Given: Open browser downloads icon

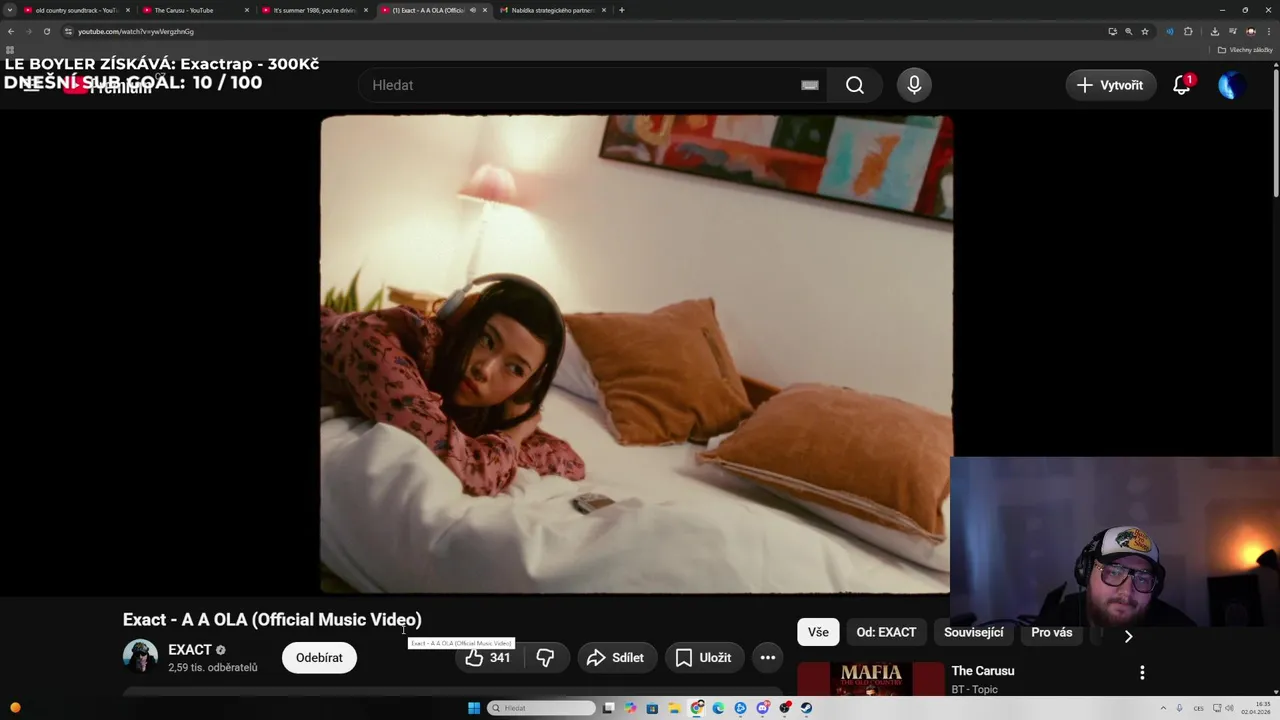Looking at the screenshot, I should pyautogui.click(x=1214, y=31).
